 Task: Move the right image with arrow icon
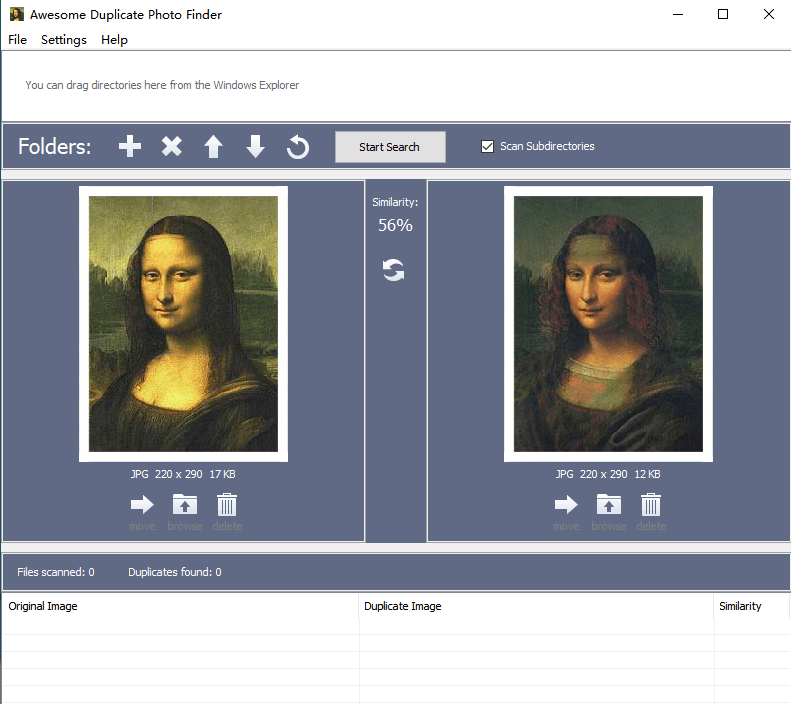566,504
